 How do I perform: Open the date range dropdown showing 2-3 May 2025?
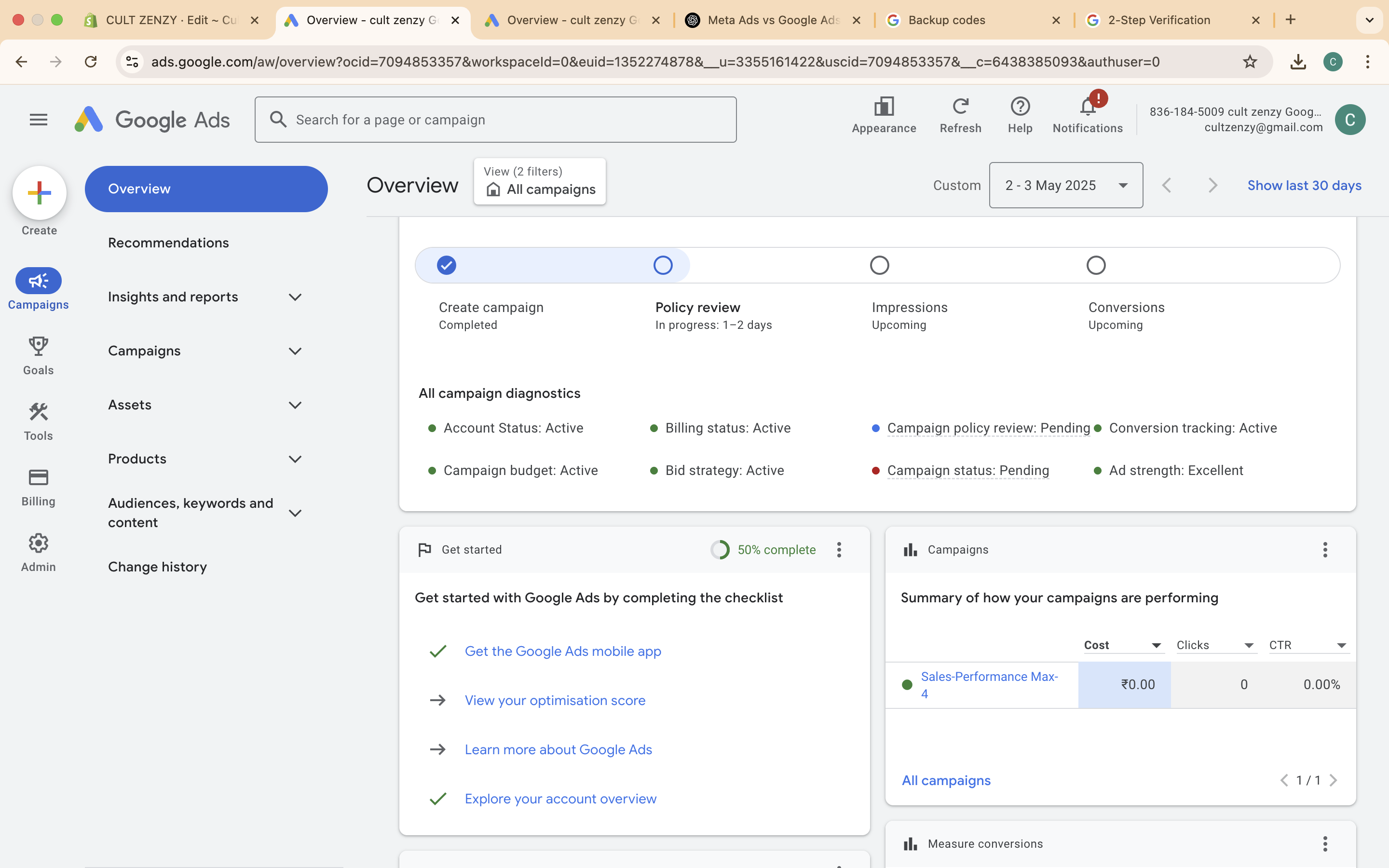click(x=1065, y=185)
